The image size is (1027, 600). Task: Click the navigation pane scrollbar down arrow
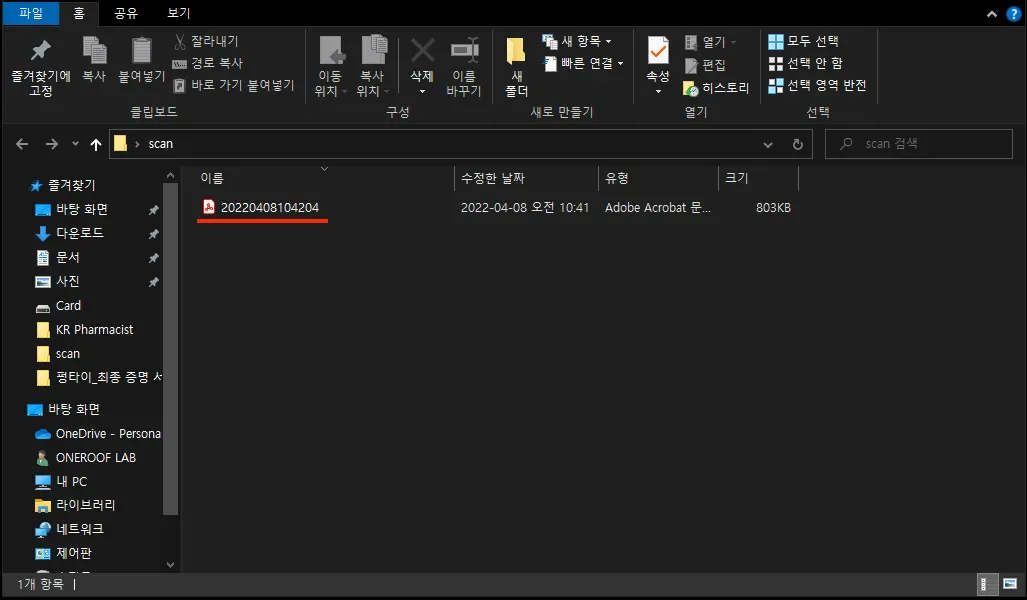(x=170, y=565)
